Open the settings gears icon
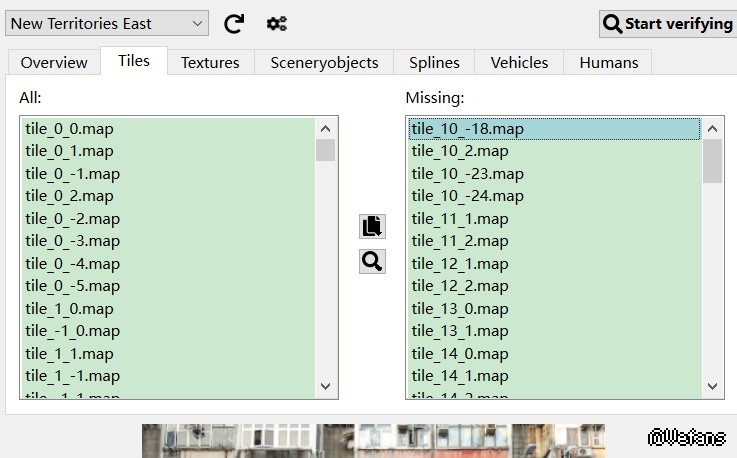This screenshot has width=737, height=458. (x=277, y=23)
